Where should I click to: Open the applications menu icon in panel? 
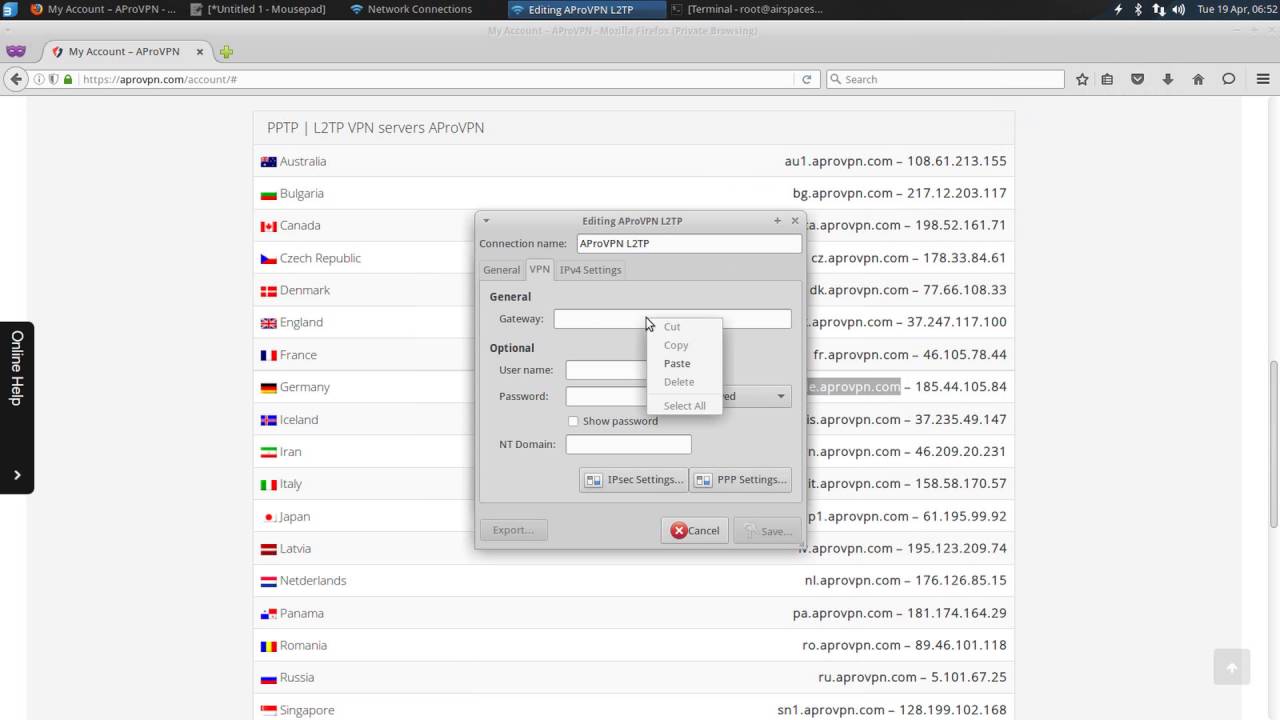click(x=9, y=9)
